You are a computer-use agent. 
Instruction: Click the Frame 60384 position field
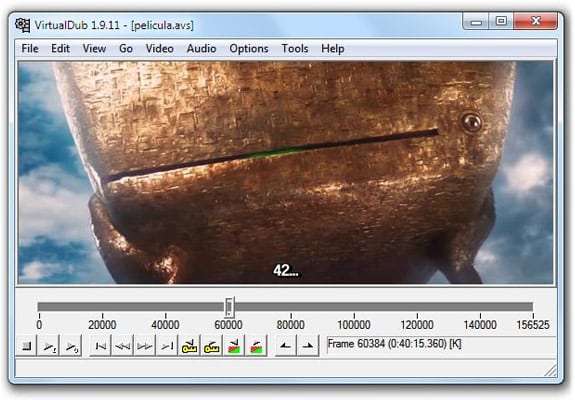[441, 344]
